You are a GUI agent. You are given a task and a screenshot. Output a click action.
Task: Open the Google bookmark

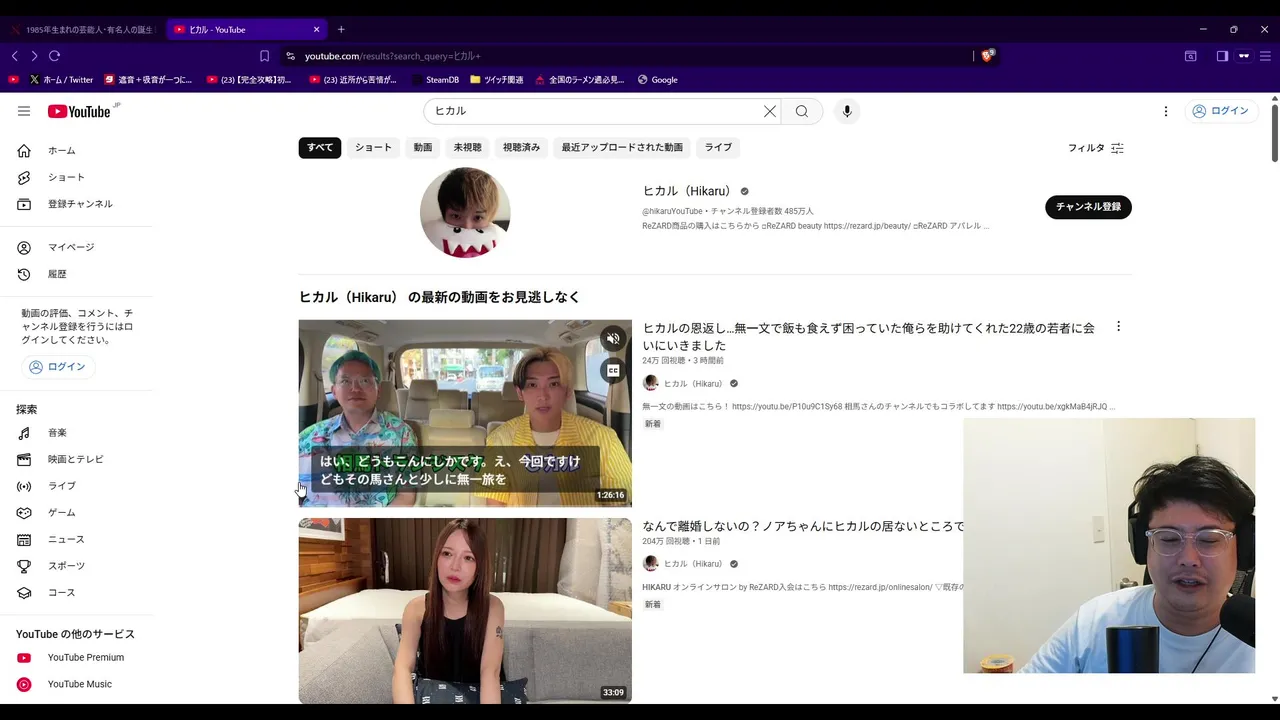point(657,80)
